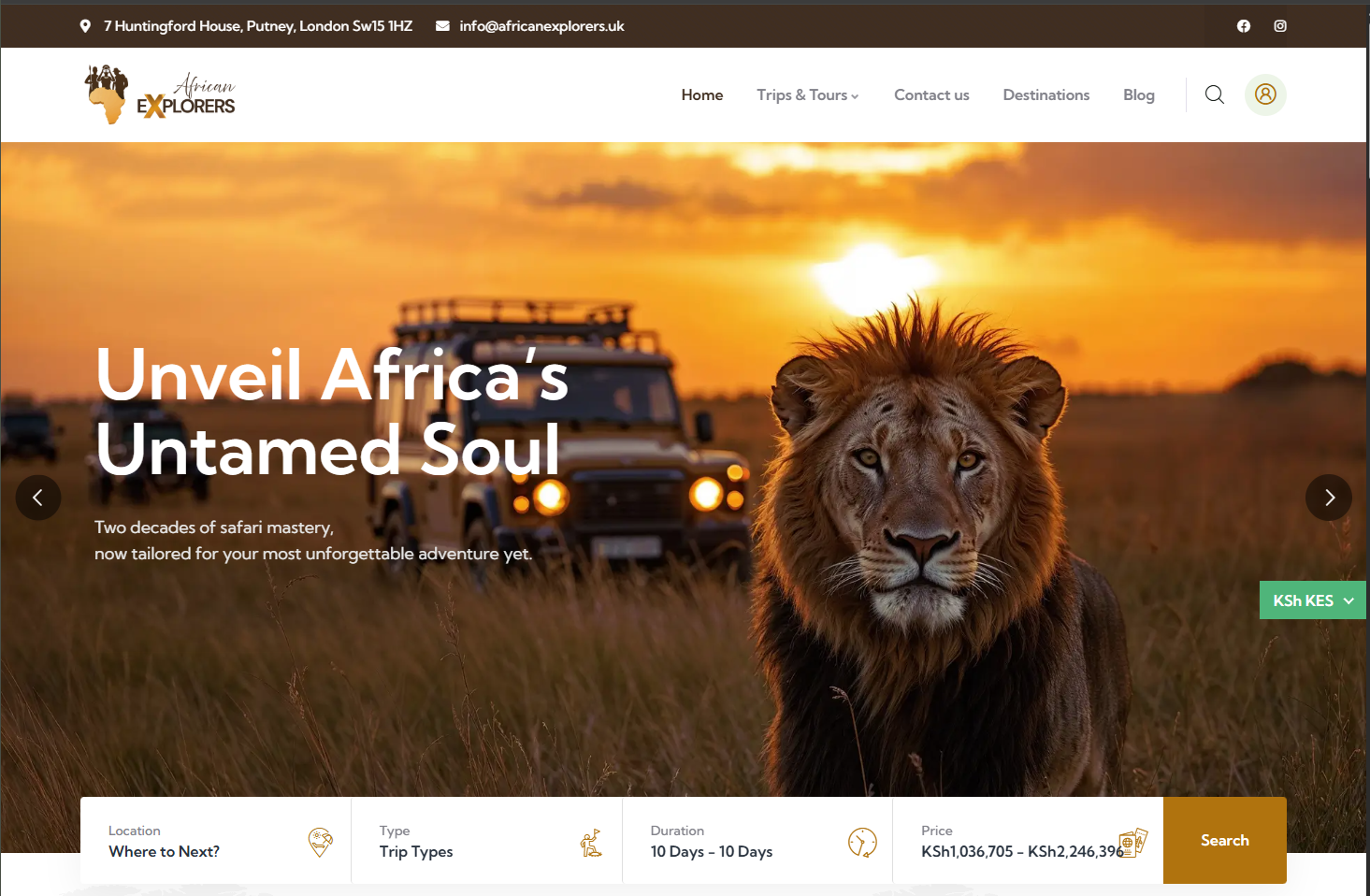Go to previous hero slide
This screenshot has height=896, width=1370.
(38, 498)
